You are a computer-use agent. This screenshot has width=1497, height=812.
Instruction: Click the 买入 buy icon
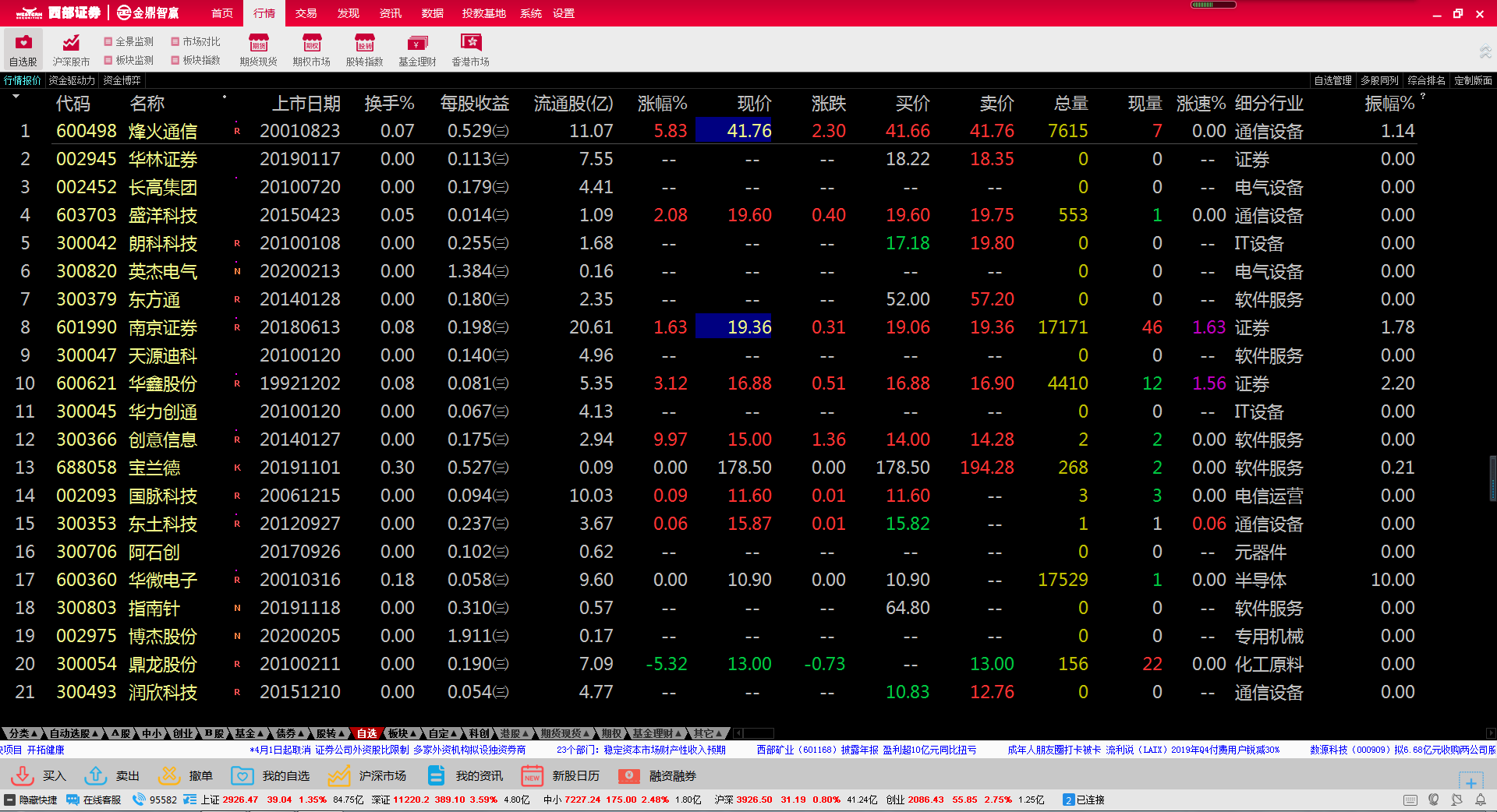(x=23, y=775)
